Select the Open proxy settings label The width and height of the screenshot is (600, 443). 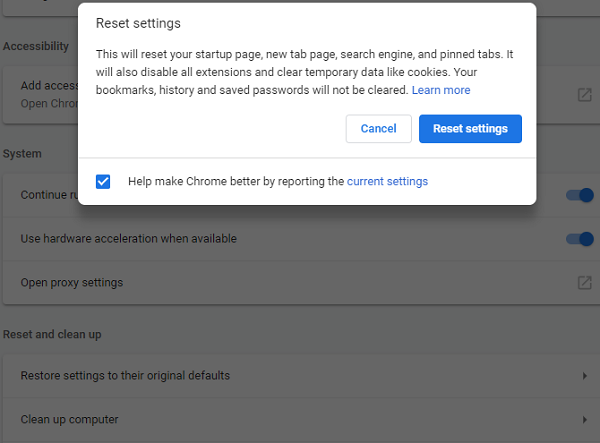(x=72, y=283)
